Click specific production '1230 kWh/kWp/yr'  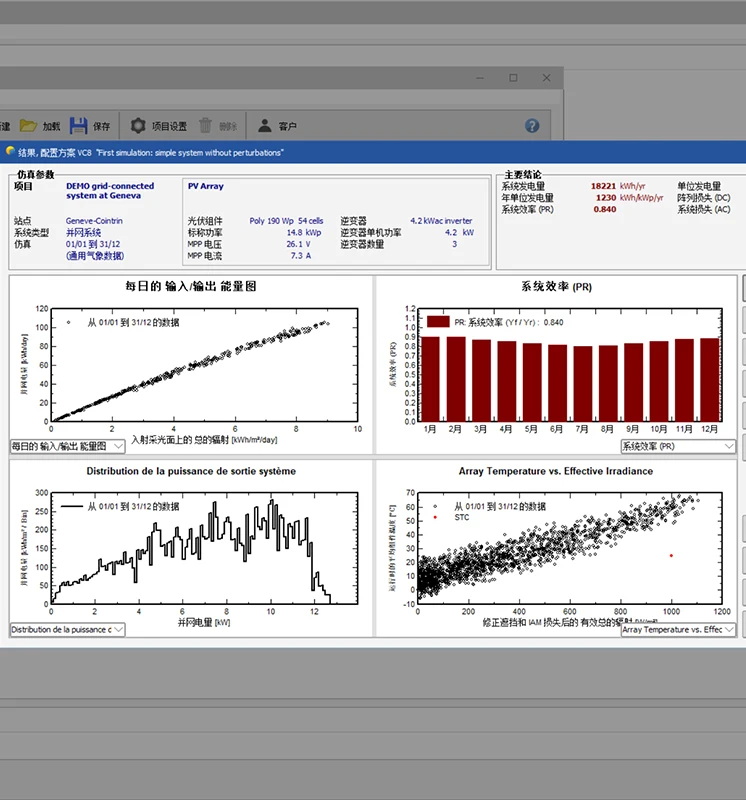pyautogui.click(x=629, y=198)
